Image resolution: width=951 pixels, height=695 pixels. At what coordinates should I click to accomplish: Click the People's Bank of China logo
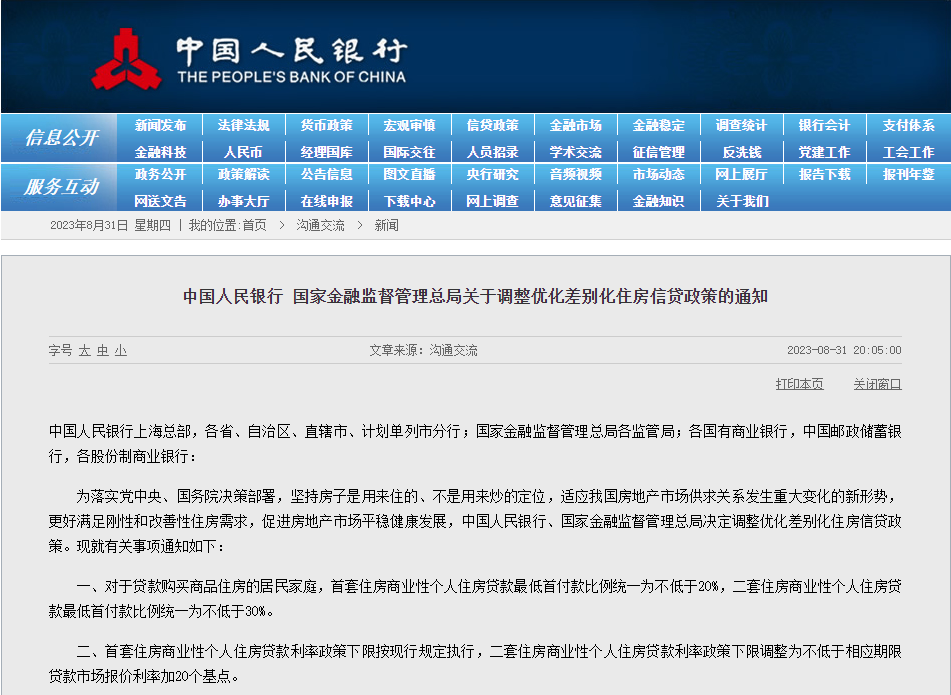click(x=249, y=59)
